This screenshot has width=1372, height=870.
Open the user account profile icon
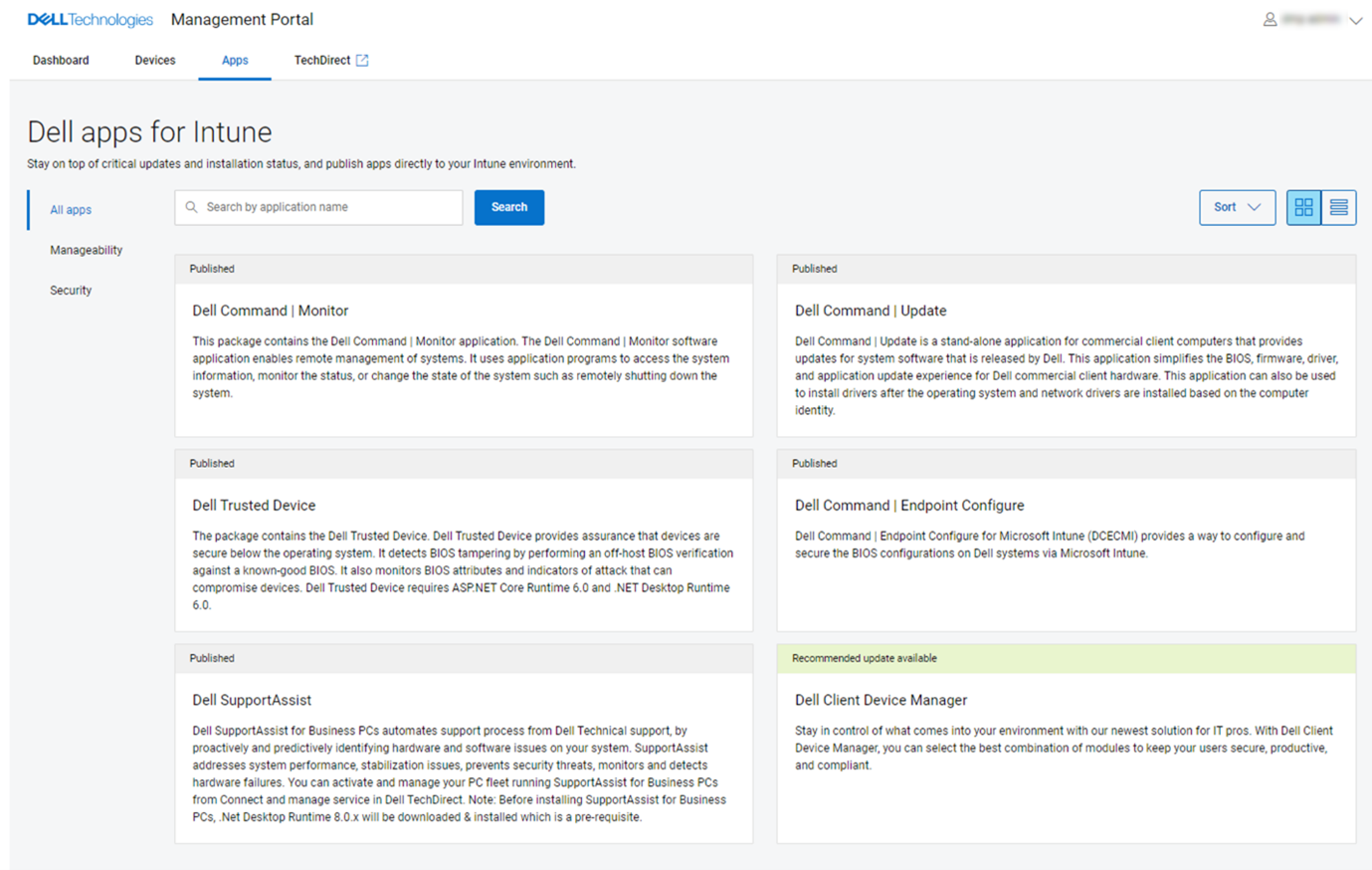point(1270,20)
